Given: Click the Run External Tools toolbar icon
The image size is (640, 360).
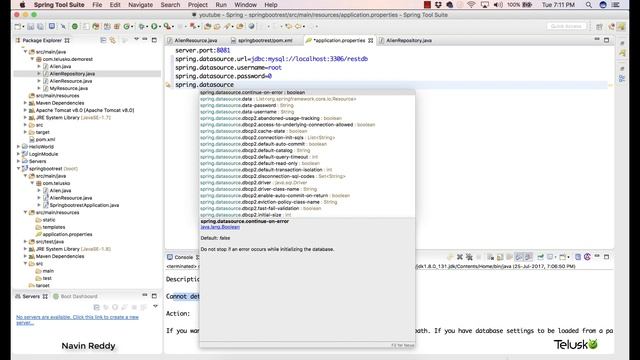Looking at the screenshot, I should tap(167, 27).
